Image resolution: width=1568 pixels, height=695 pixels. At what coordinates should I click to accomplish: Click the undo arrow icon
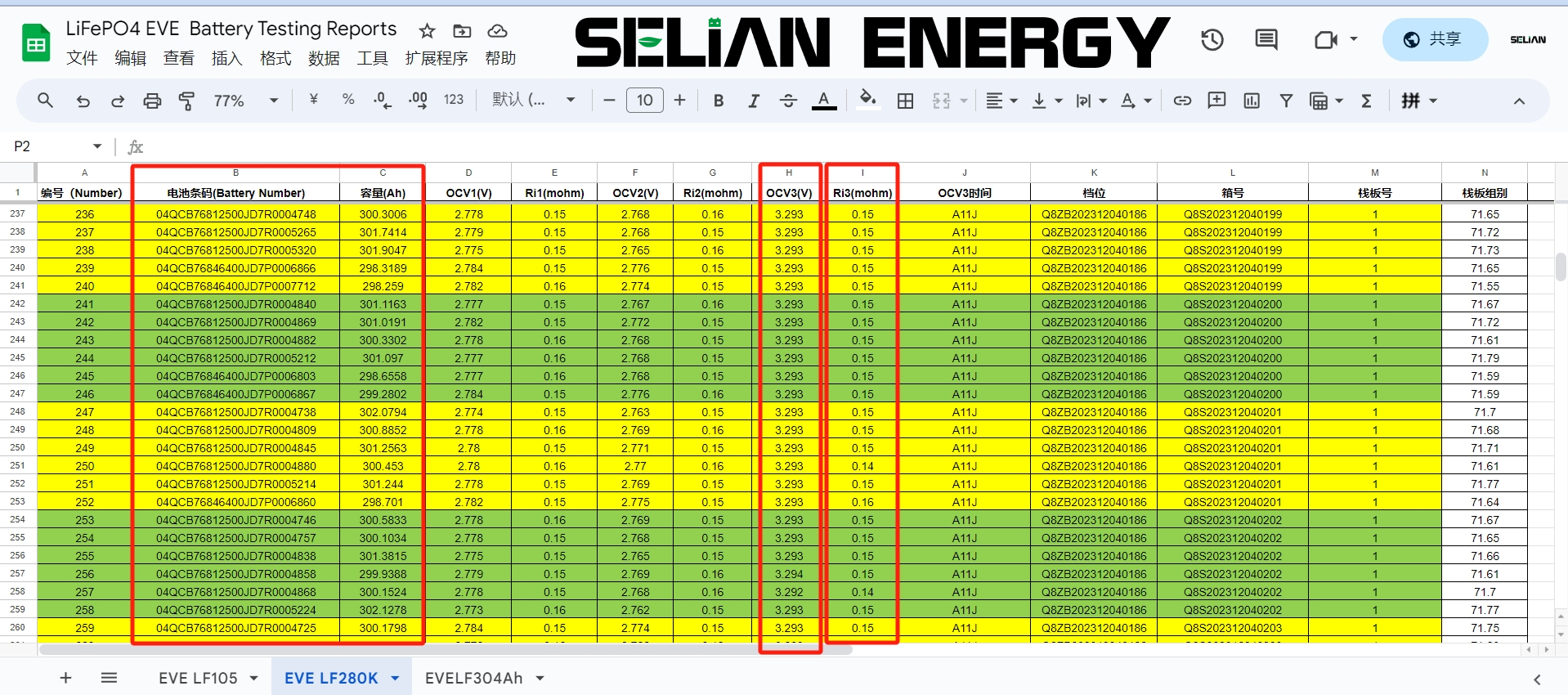coord(83,101)
